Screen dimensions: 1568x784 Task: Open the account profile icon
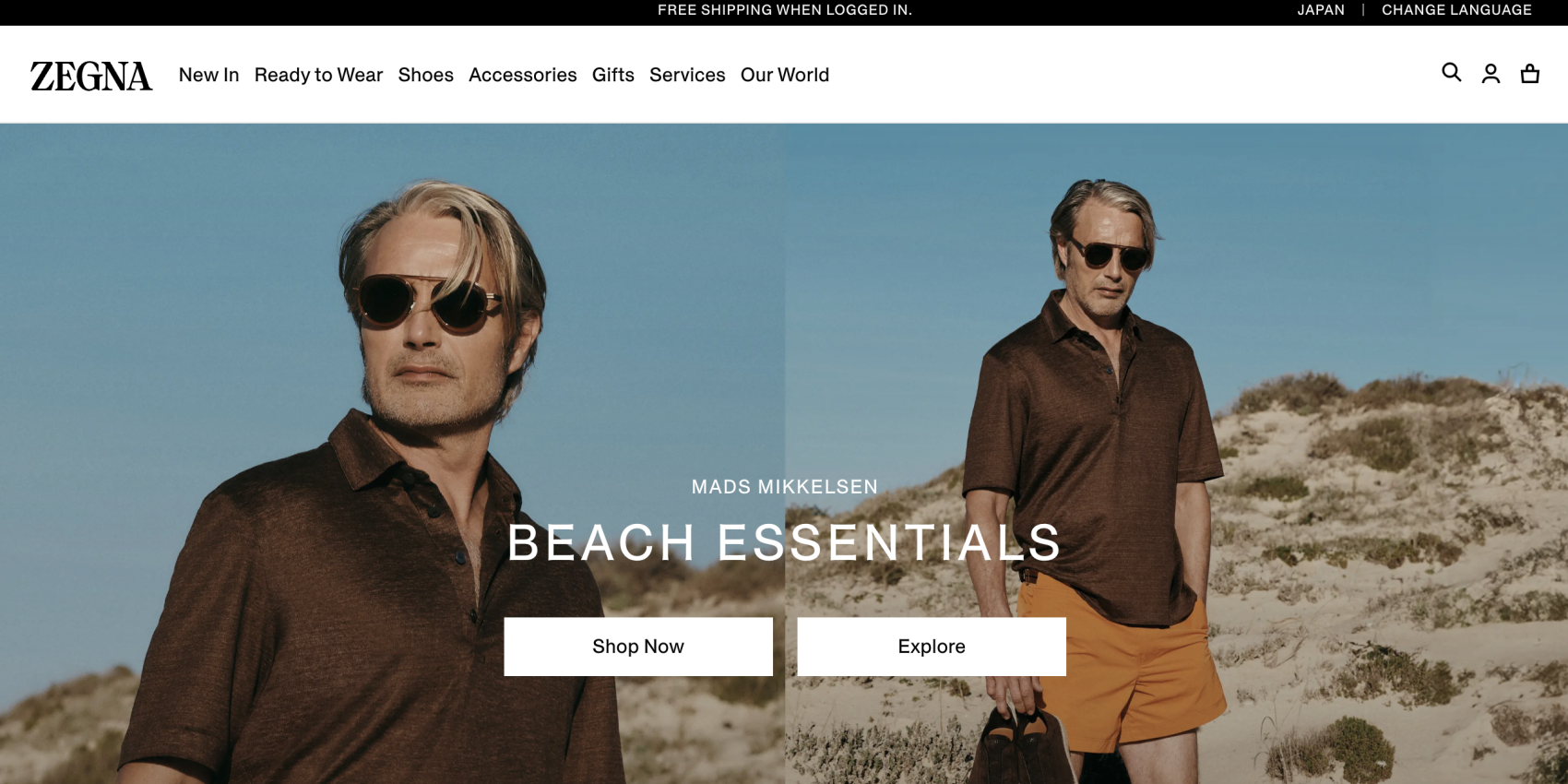pos(1491,74)
